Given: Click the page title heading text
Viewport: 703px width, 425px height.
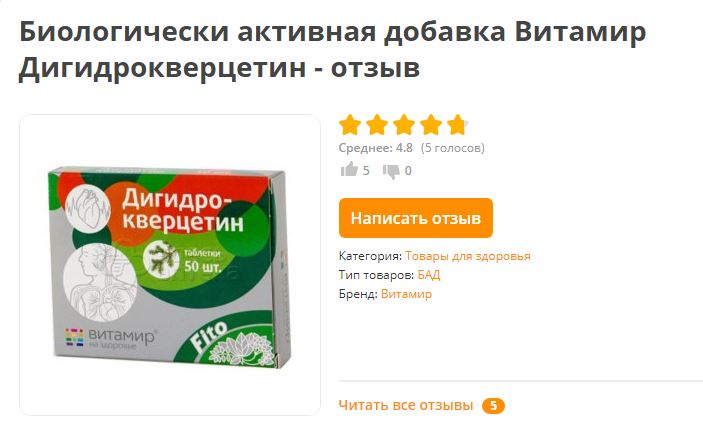Looking at the screenshot, I should [x=332, y=50].
